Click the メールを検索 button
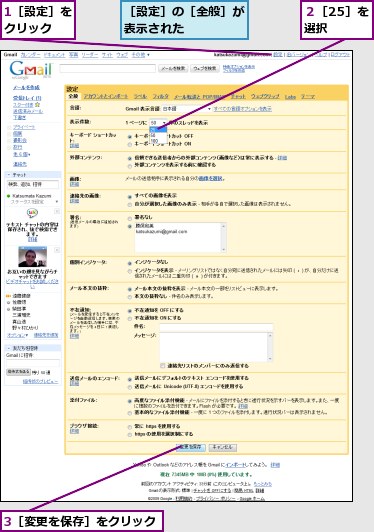374x532 pixels. pos(173,69)
